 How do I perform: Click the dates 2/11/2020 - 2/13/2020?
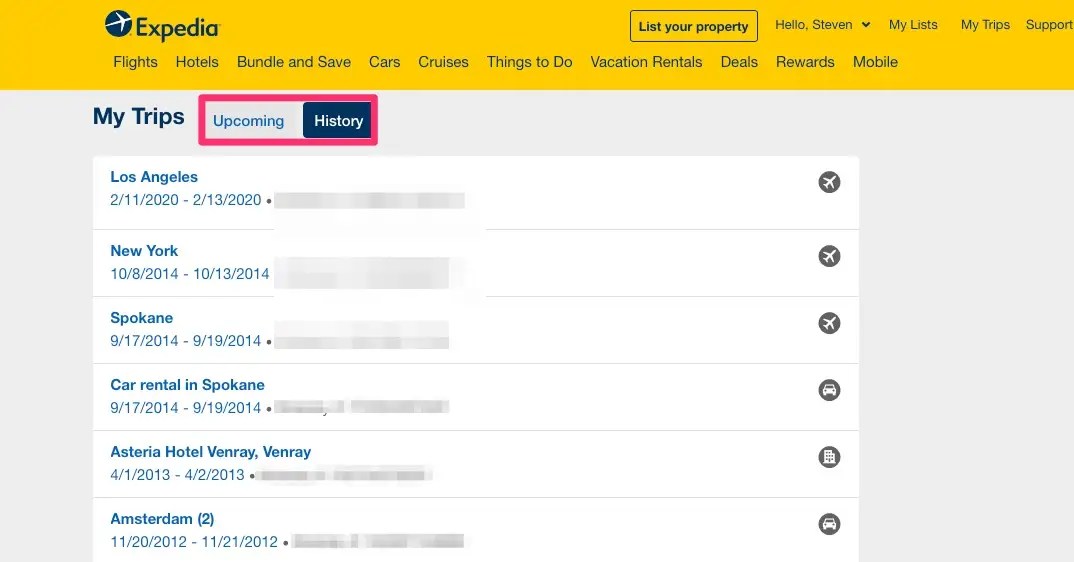pyautogui.click(x=186, y=200)
